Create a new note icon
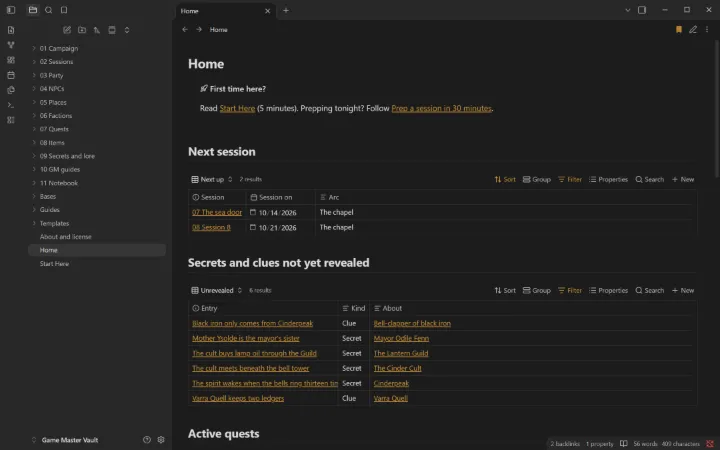 [67, 30]
